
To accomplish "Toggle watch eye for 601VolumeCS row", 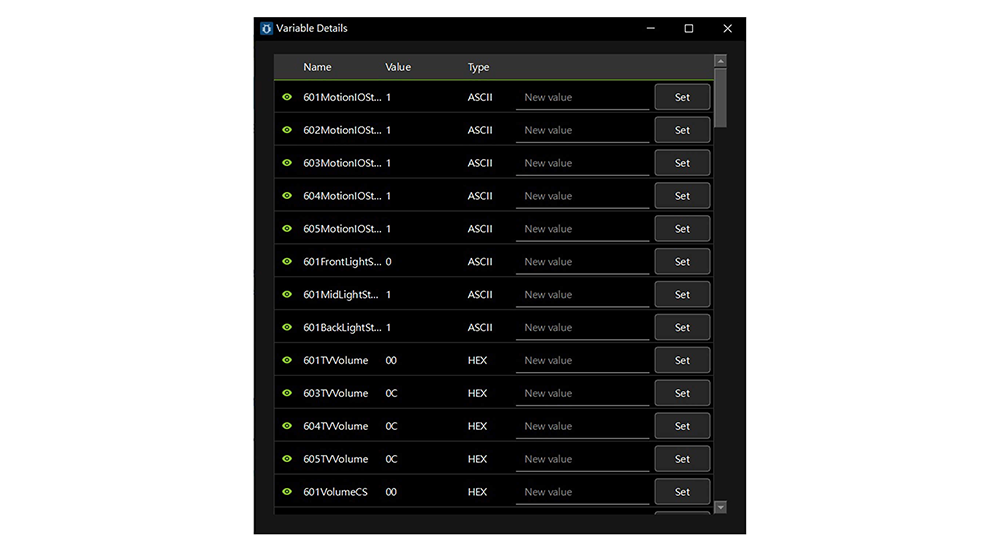I will [x=287, y=491].
